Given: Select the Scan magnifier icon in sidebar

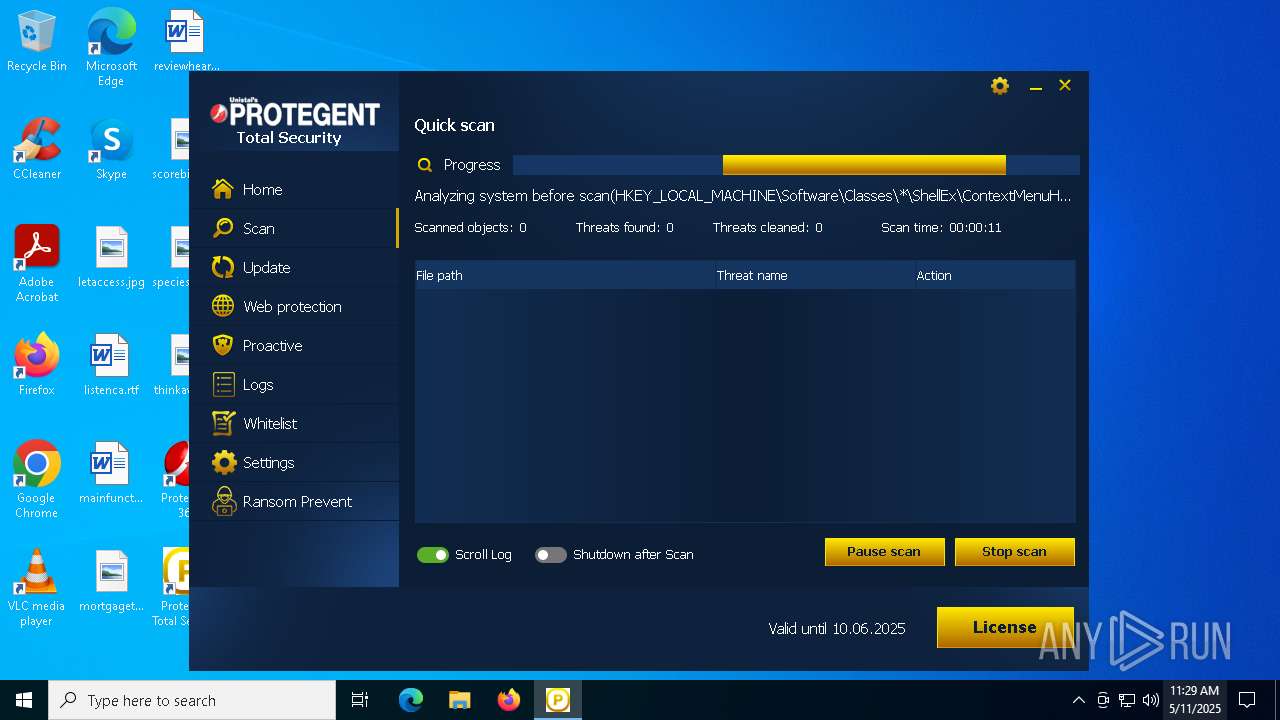Looking at the screenshot, I should tap(223, 228).
